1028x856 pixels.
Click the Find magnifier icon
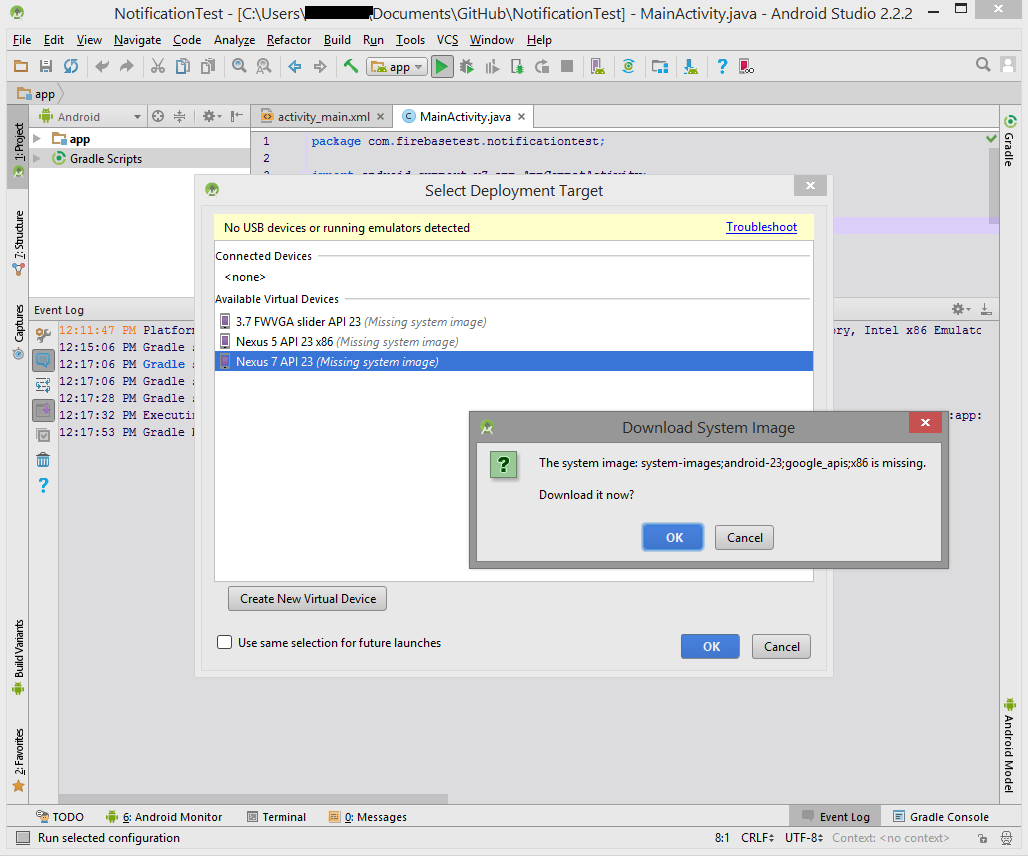click(x=239, y=66)
